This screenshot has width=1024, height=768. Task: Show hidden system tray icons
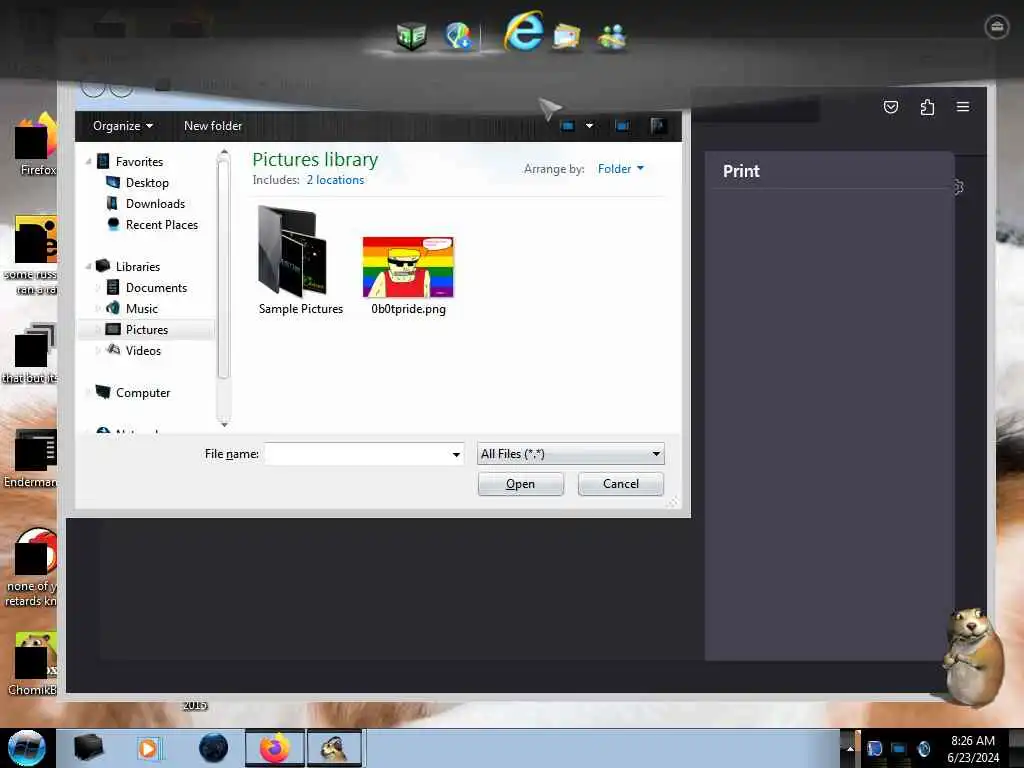point(850,748)
